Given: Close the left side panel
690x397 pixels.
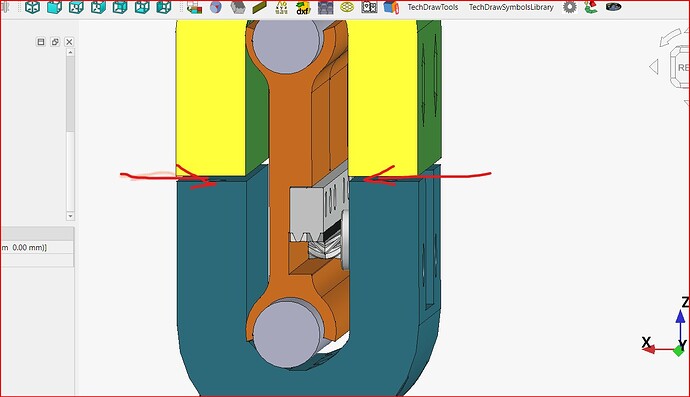Looking at the screenshot, I should coord(69,42).
